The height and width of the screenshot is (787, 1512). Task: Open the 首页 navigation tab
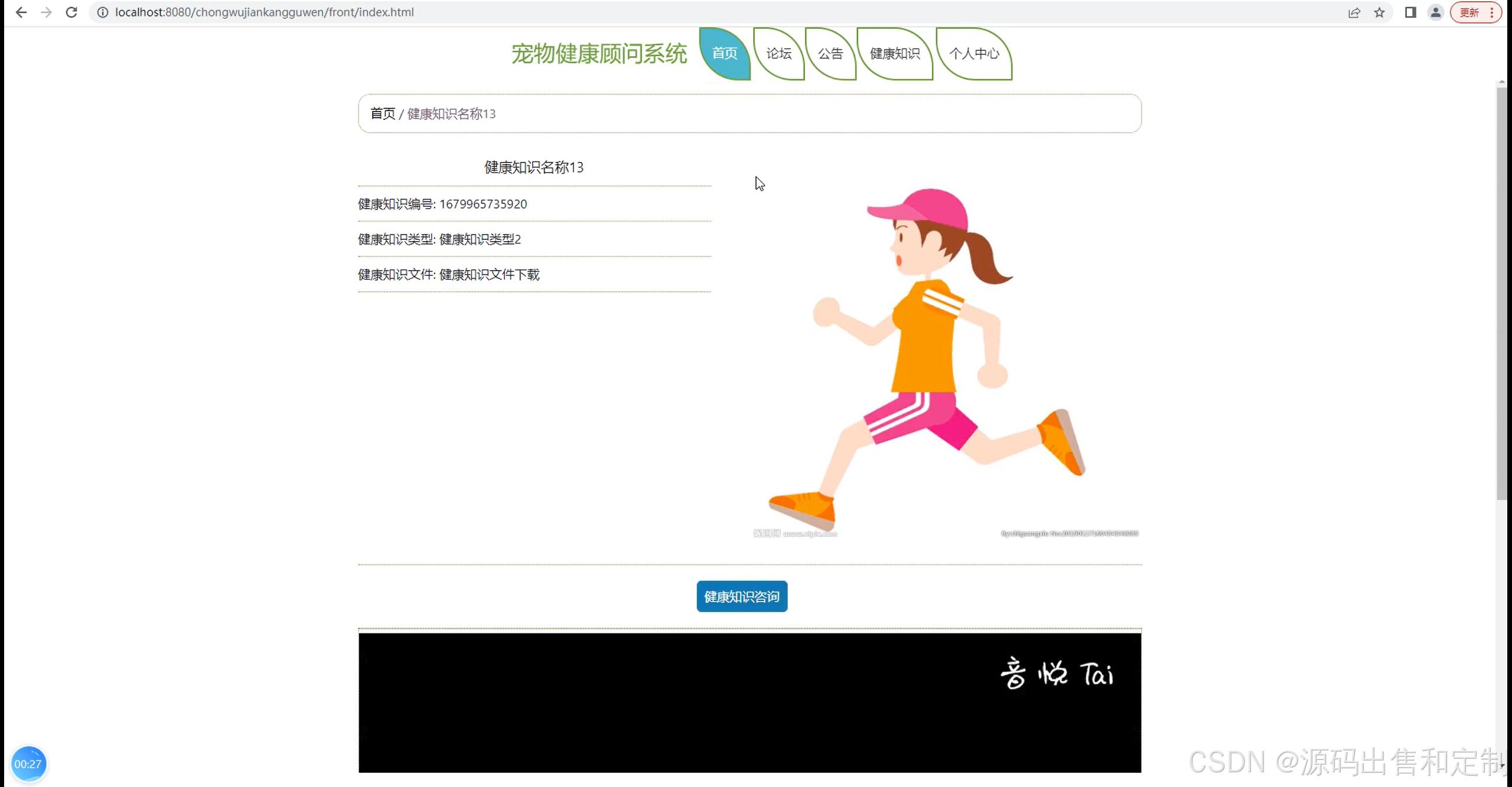tap(724, 53)
